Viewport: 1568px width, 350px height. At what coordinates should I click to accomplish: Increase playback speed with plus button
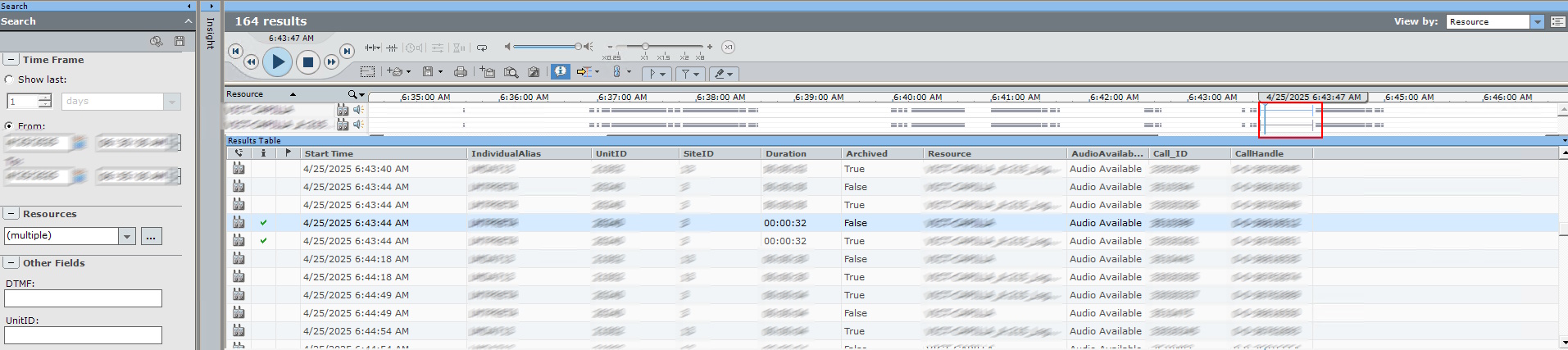709,47
